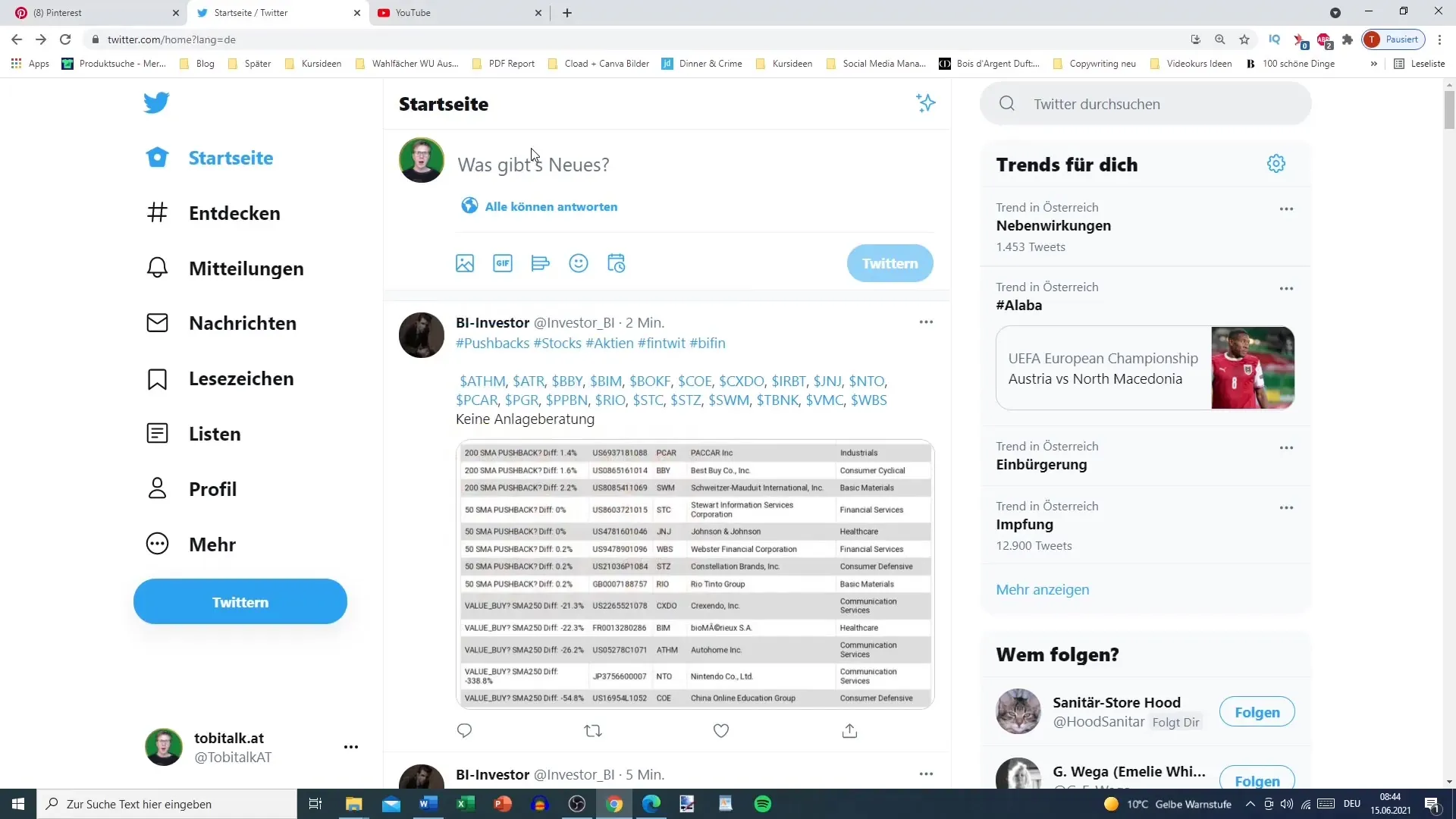Viewport: 1456px width, 819px height.
Task: Expand the Nebenwirkungen trend options menu
Action: (x=1287, y=208)
